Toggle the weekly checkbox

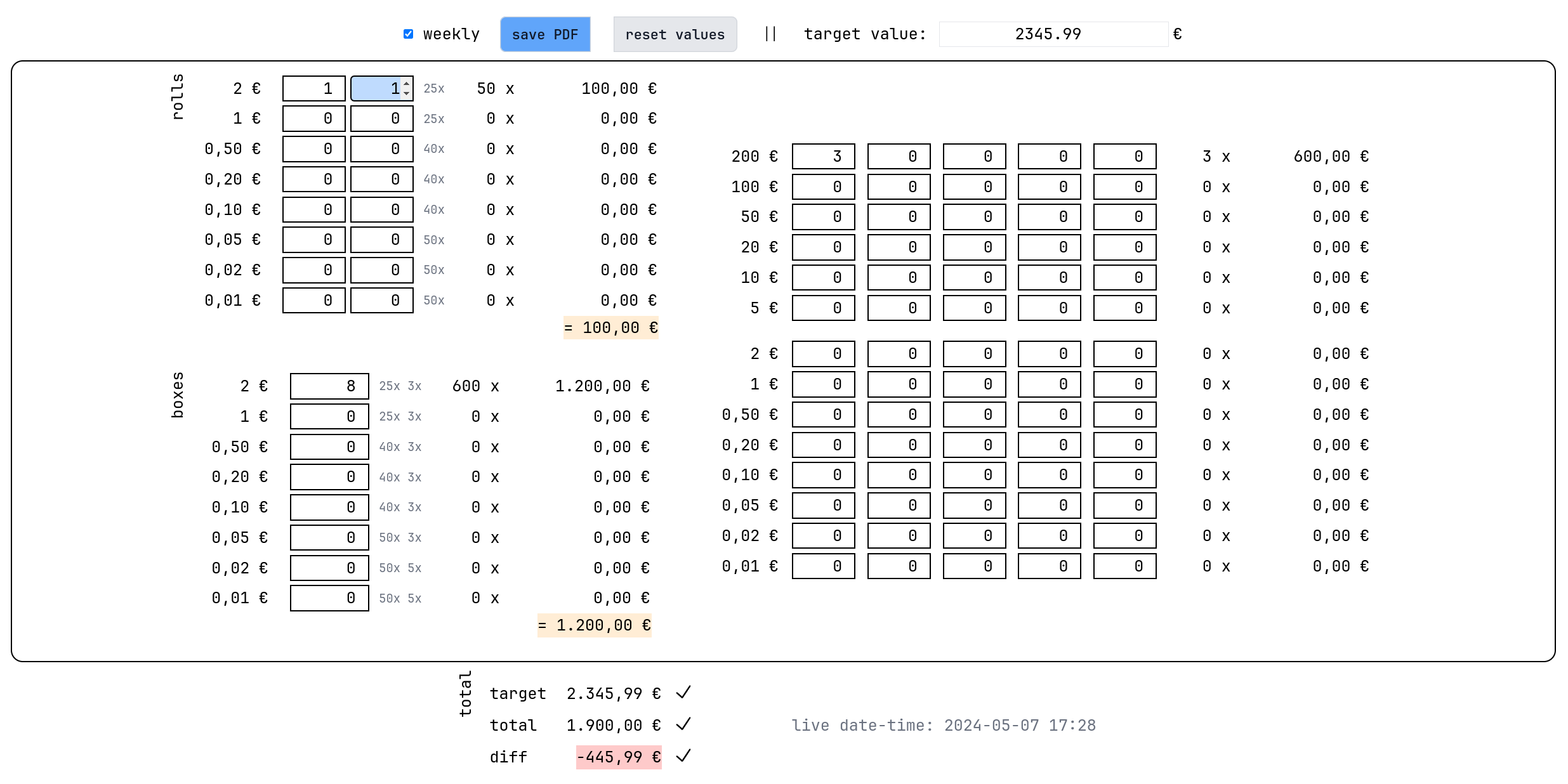408,34
